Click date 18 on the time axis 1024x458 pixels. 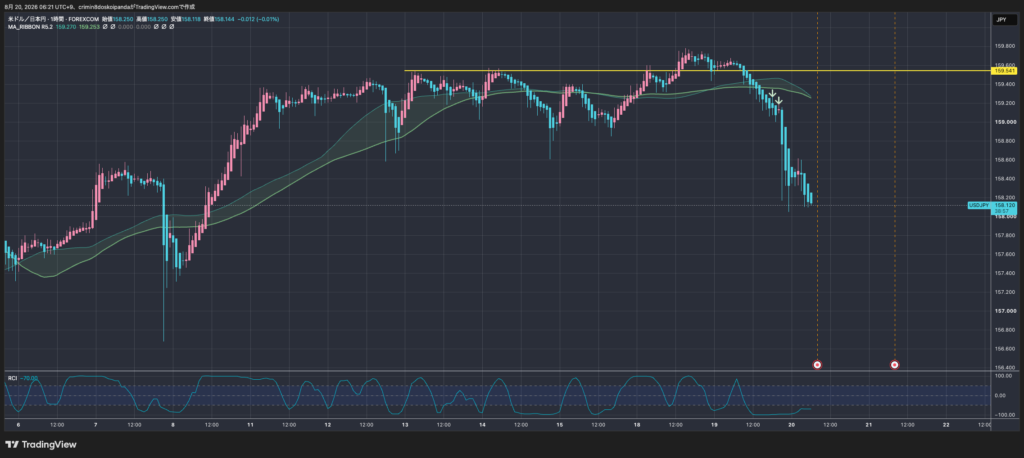637,425
